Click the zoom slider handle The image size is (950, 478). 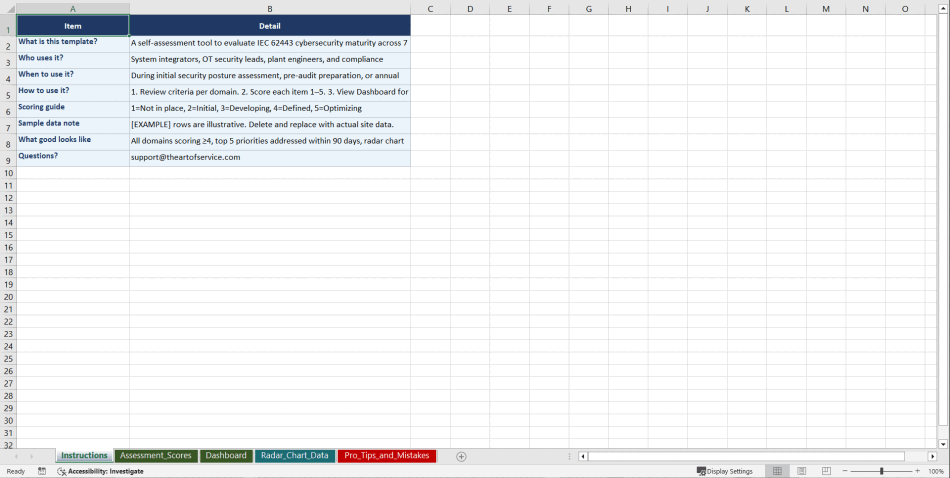point(881,471)
